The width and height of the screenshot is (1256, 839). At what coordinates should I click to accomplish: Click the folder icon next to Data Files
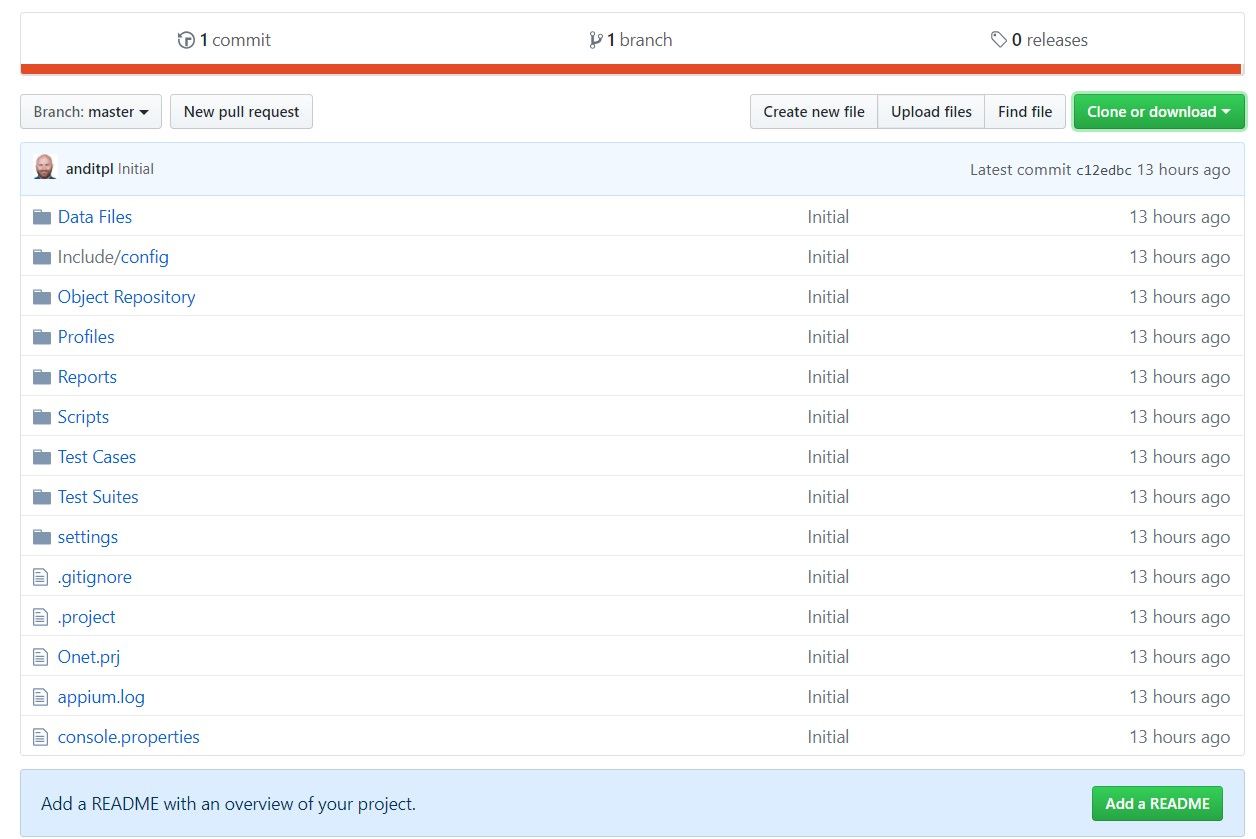click(41, 217)
